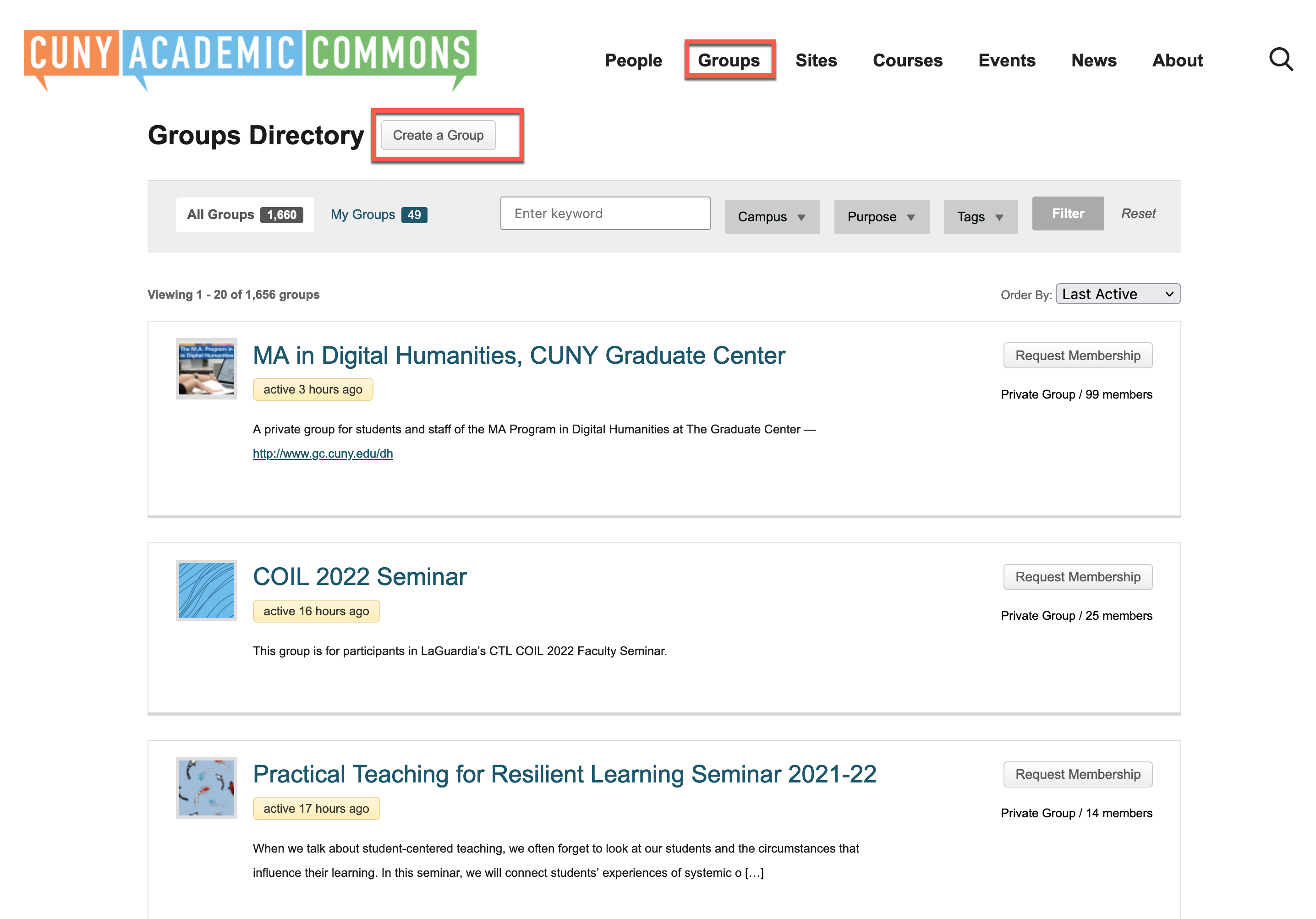Click 'Private Group / 25 members' text
Viewport: 1316px width, 919px height.
1076,615
